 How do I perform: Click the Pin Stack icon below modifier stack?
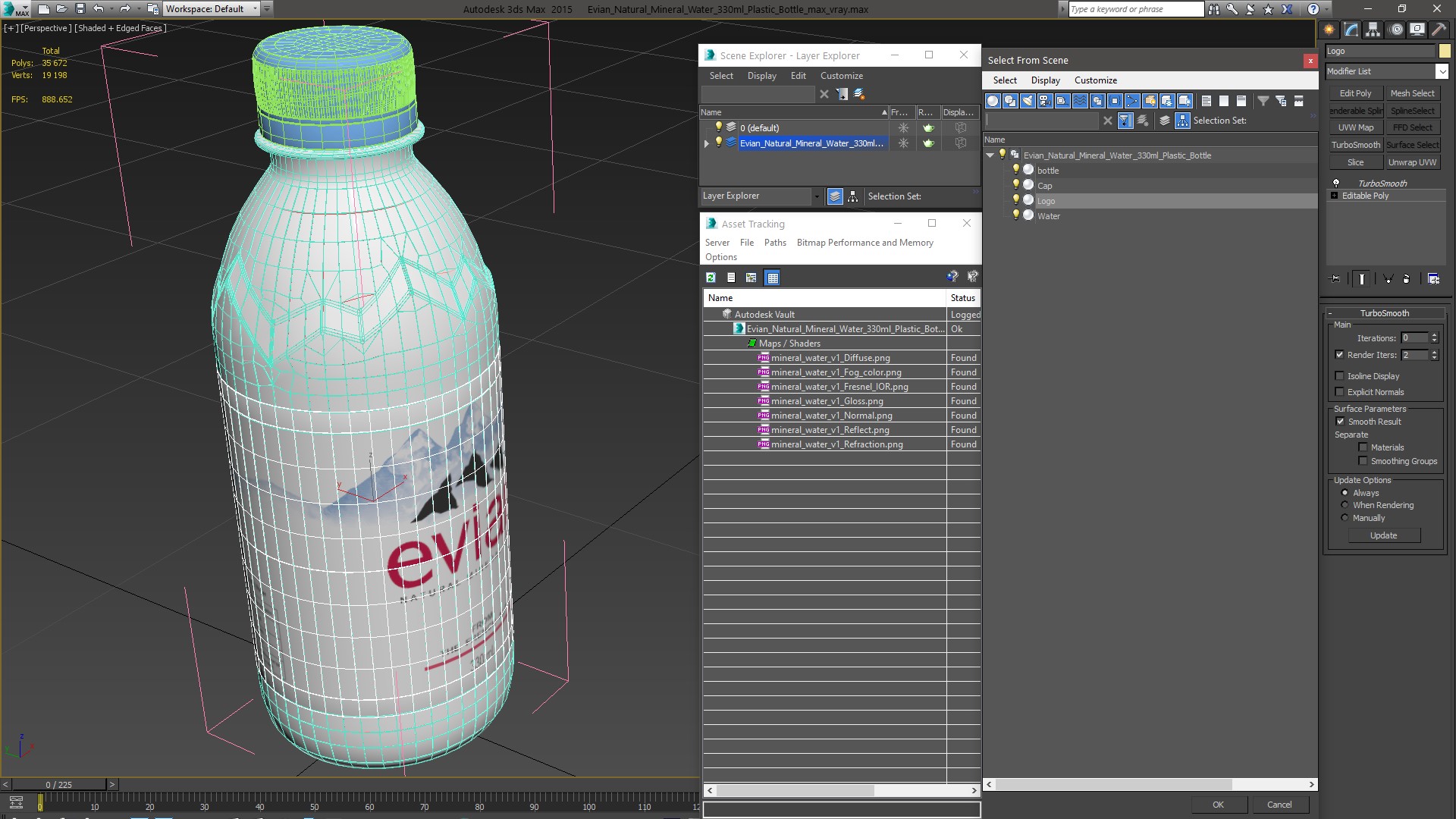[x=1335, y=279]
